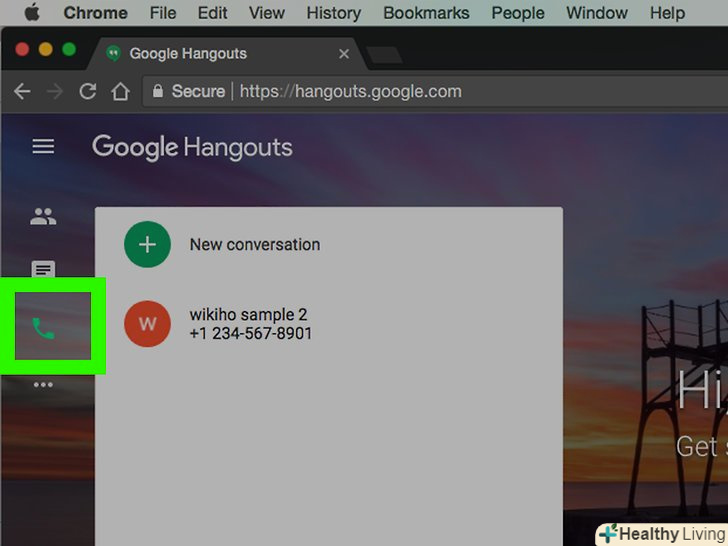Click the New conversation label
The image size is (728, 546).
(255, 245)
